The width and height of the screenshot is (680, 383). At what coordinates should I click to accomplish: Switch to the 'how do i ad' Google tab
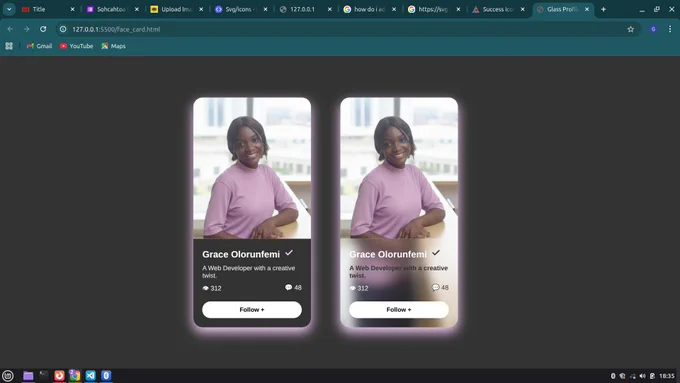[370, 9]
